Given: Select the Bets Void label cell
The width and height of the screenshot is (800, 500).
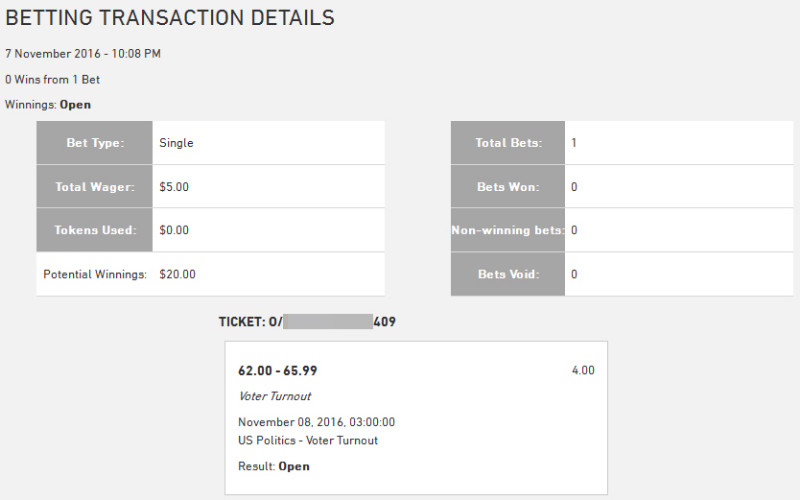Looking at the screenshot, I should [508, 274].
